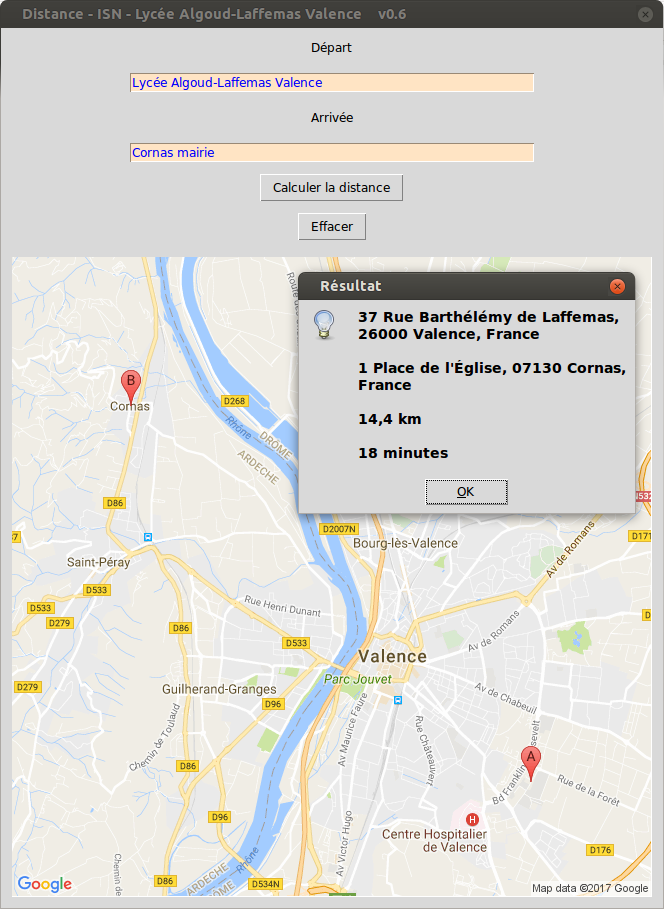Screen dimensions: 664x909
Task: Click the 'Départ' label
Action: click(x=332, y=48)
